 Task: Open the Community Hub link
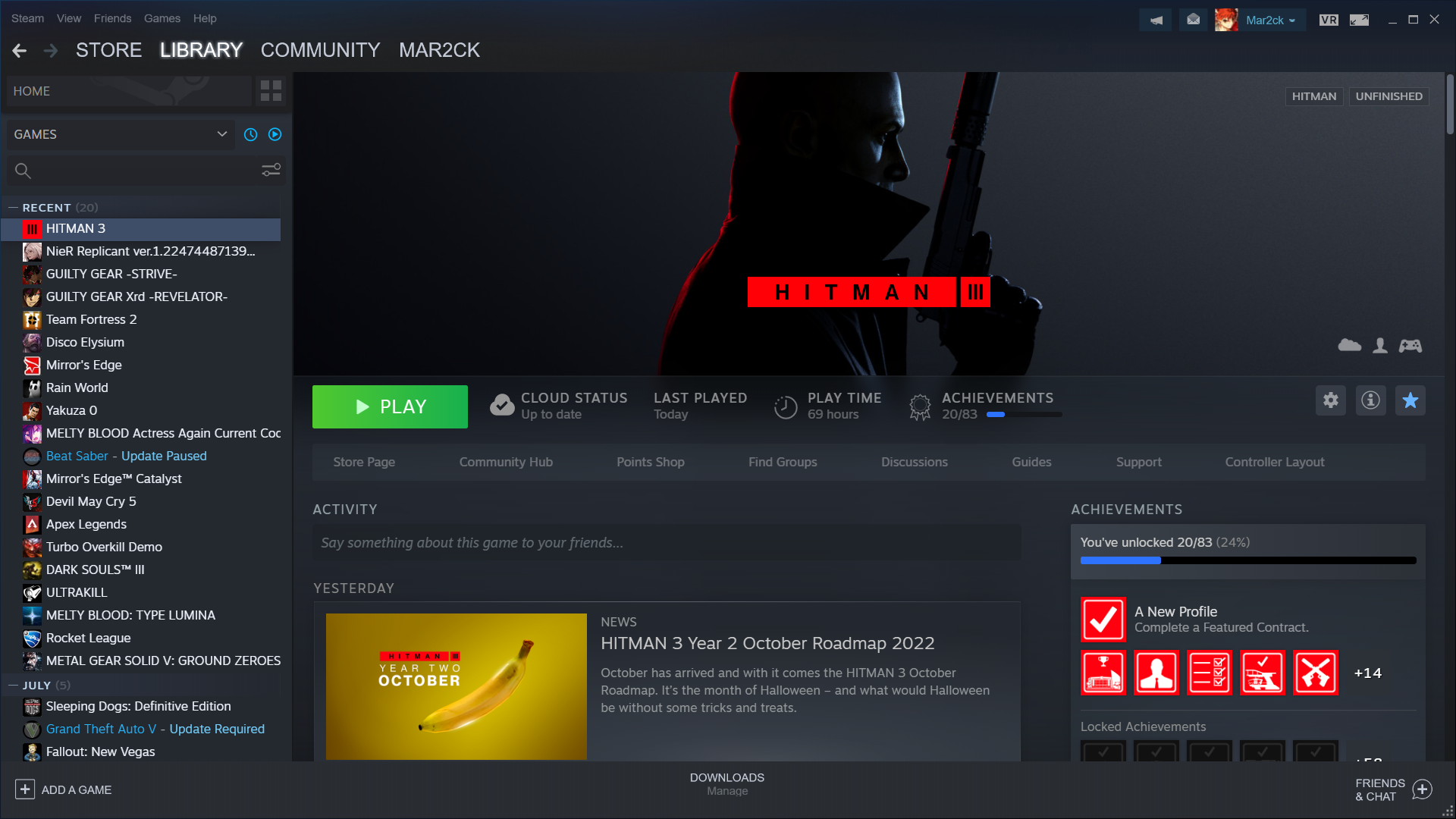pos(506,462)
